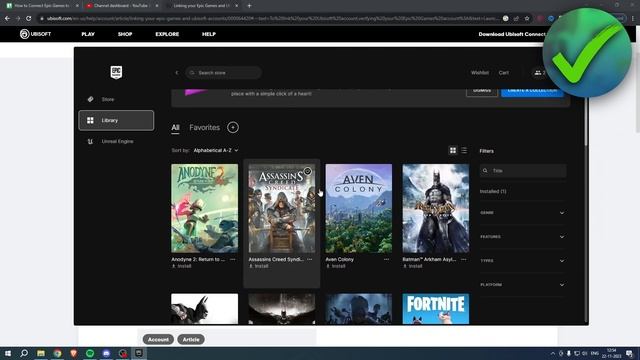Open the Cart link
The image size is (640, 360).
(x=503, y=73)
